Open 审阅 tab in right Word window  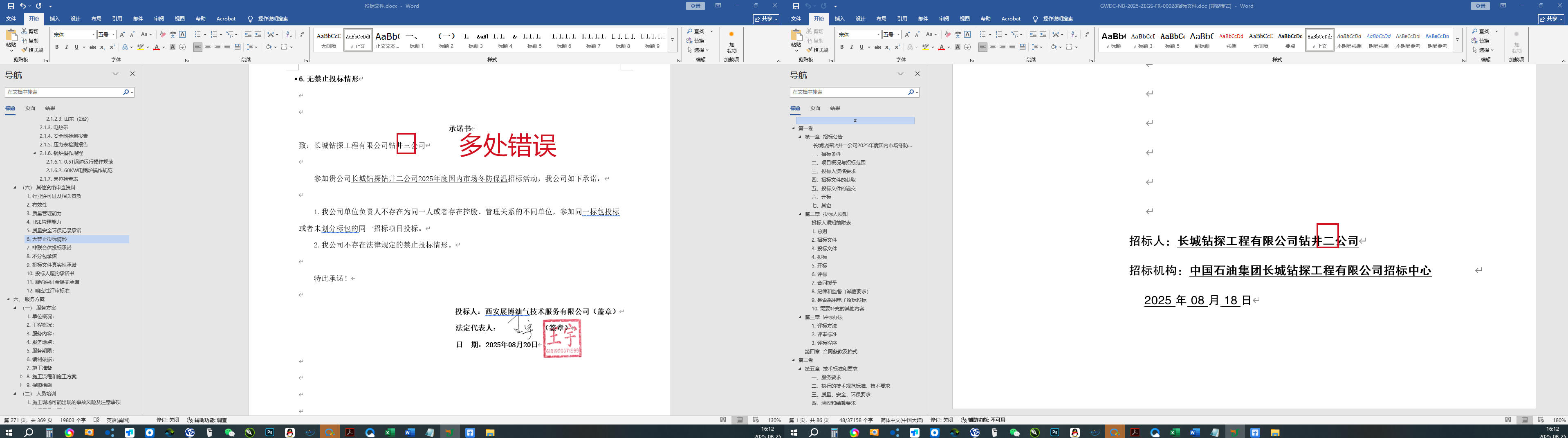pos(944,19)
